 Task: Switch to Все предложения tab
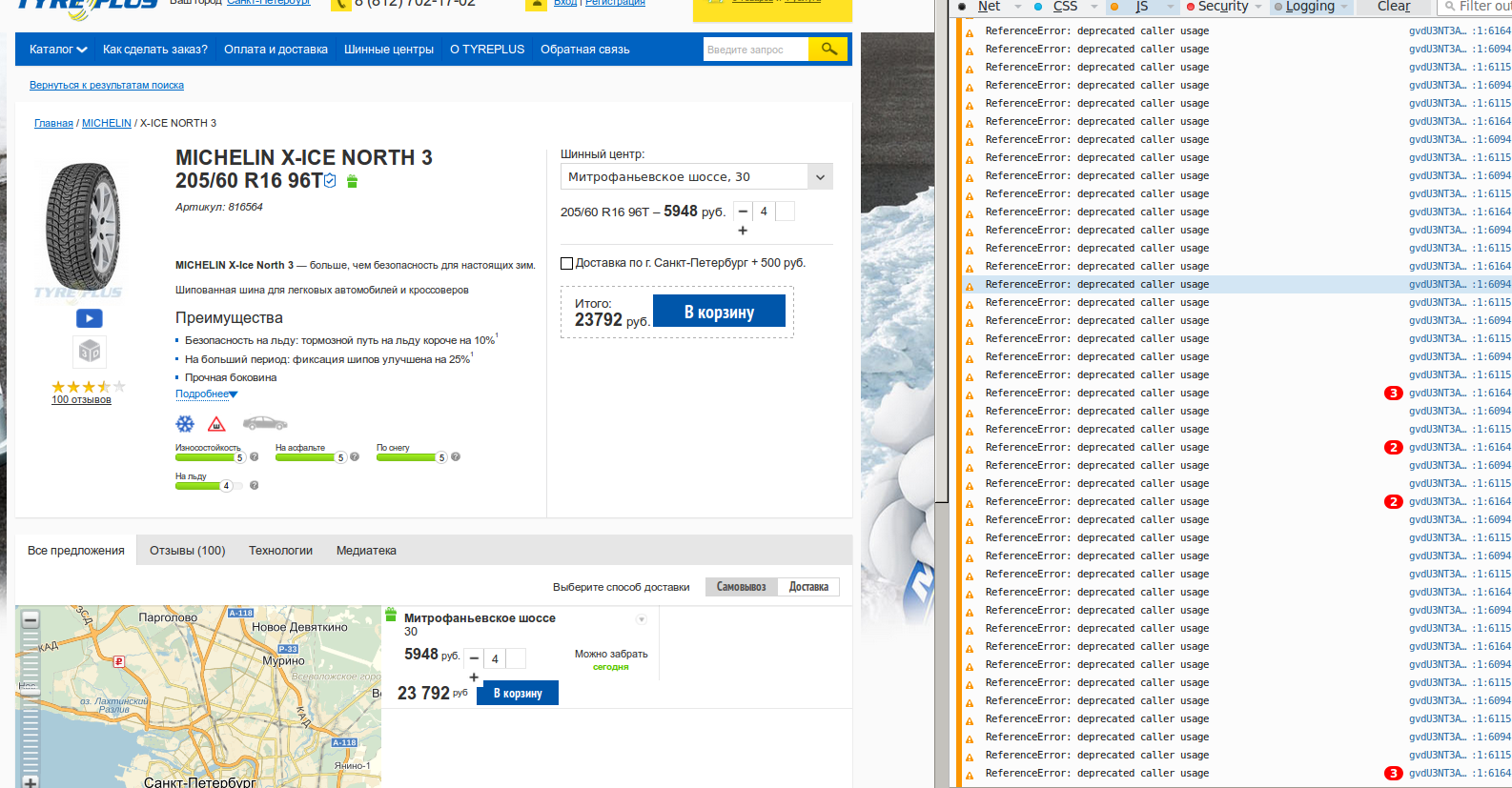click(76, 551)
